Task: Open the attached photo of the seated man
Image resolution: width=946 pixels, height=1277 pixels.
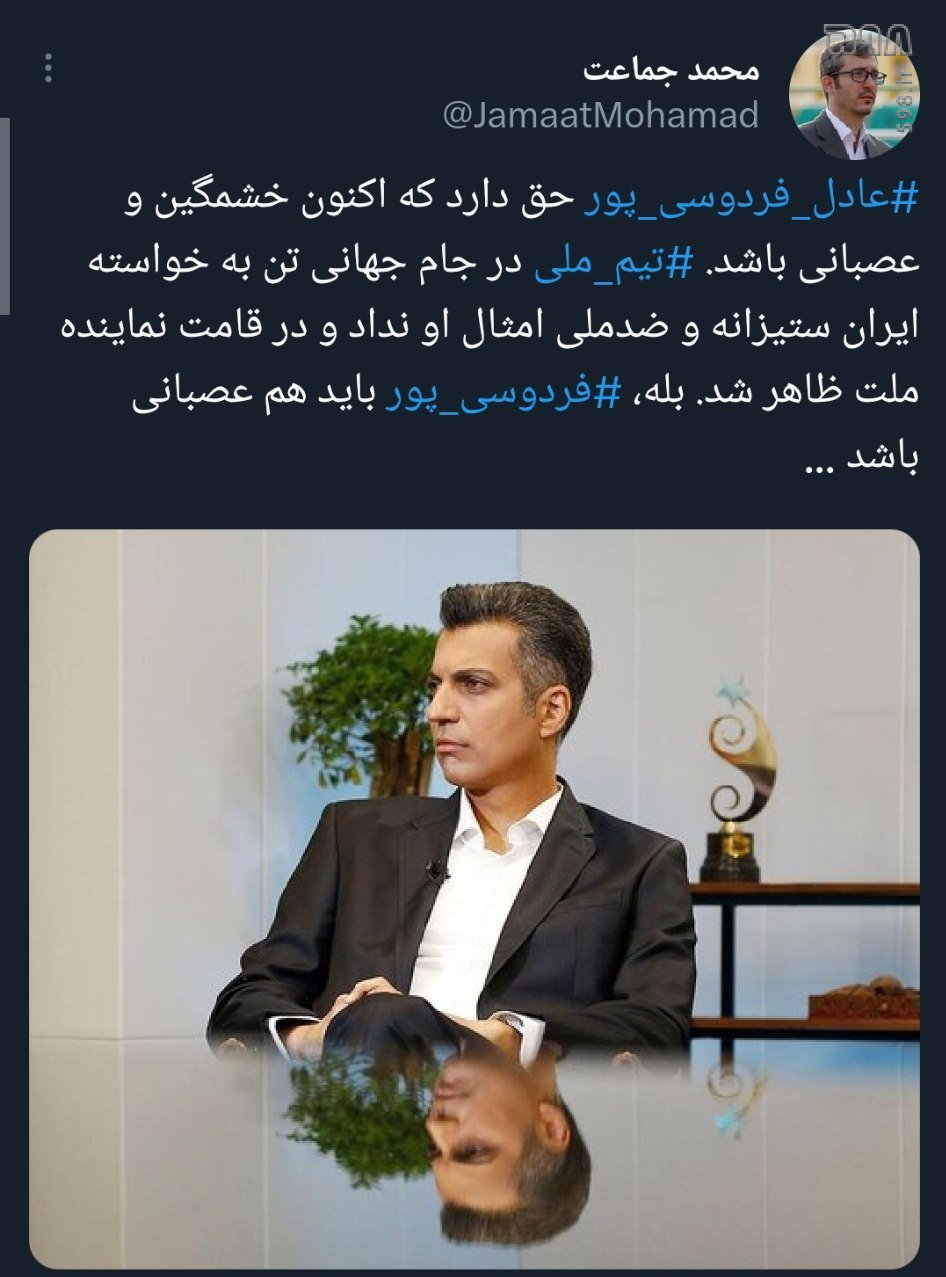Action: (x=474, y=900)
